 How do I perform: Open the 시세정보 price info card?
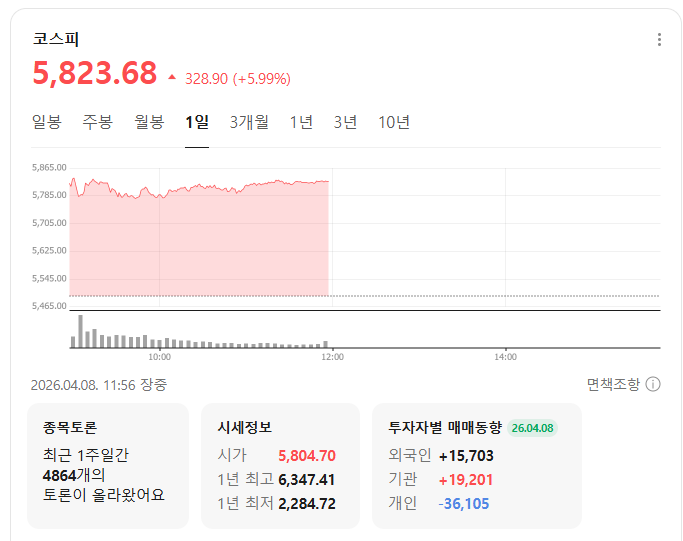[x=280, y=465]
